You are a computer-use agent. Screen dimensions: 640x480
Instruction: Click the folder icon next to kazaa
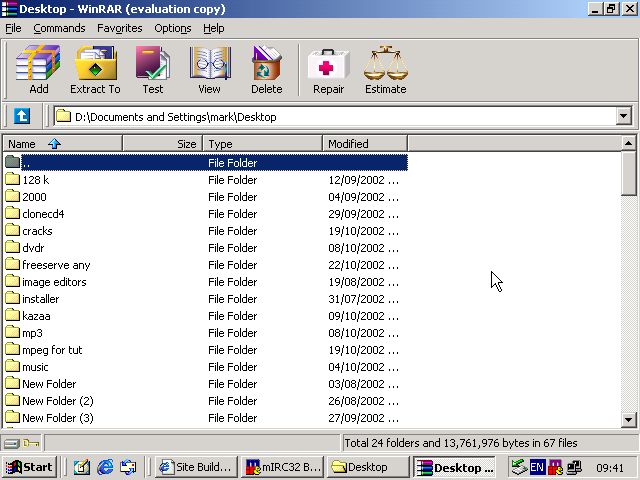13,316
